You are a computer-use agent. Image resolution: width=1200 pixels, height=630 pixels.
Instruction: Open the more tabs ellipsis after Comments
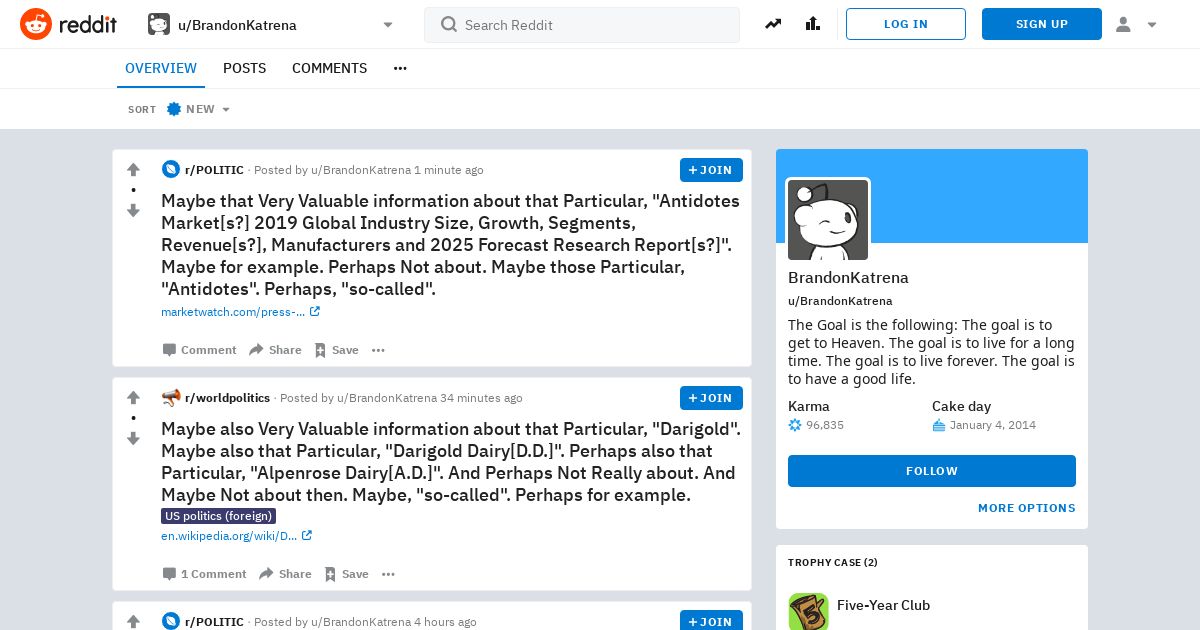tap(400, 68)
